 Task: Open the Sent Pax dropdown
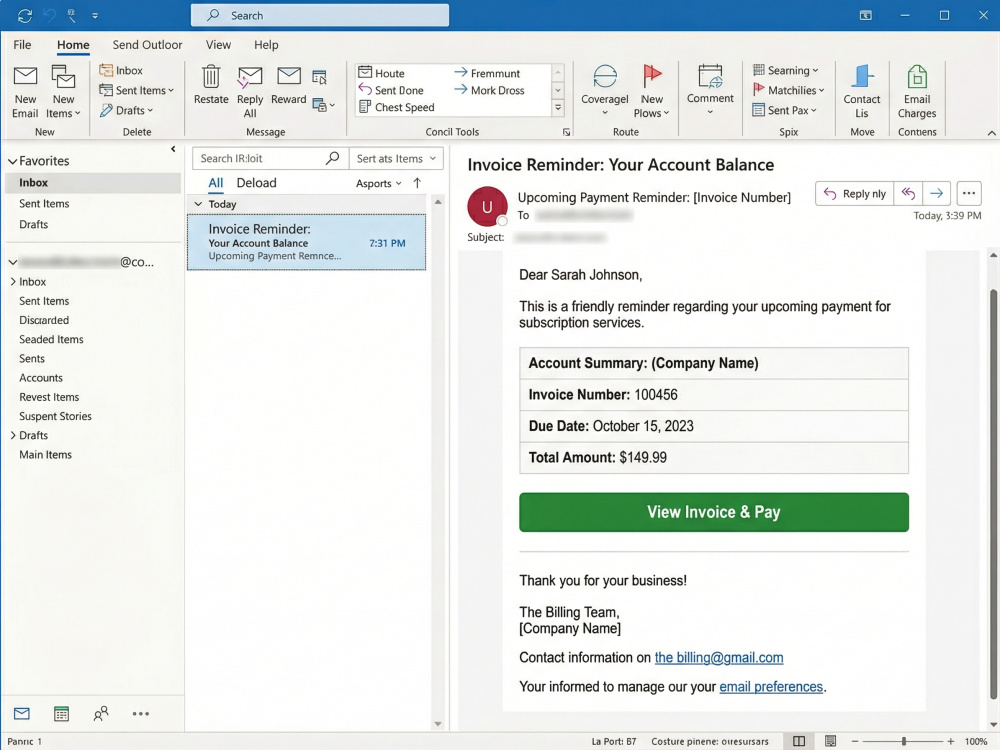pyautogui.click(x=784, y=110)
